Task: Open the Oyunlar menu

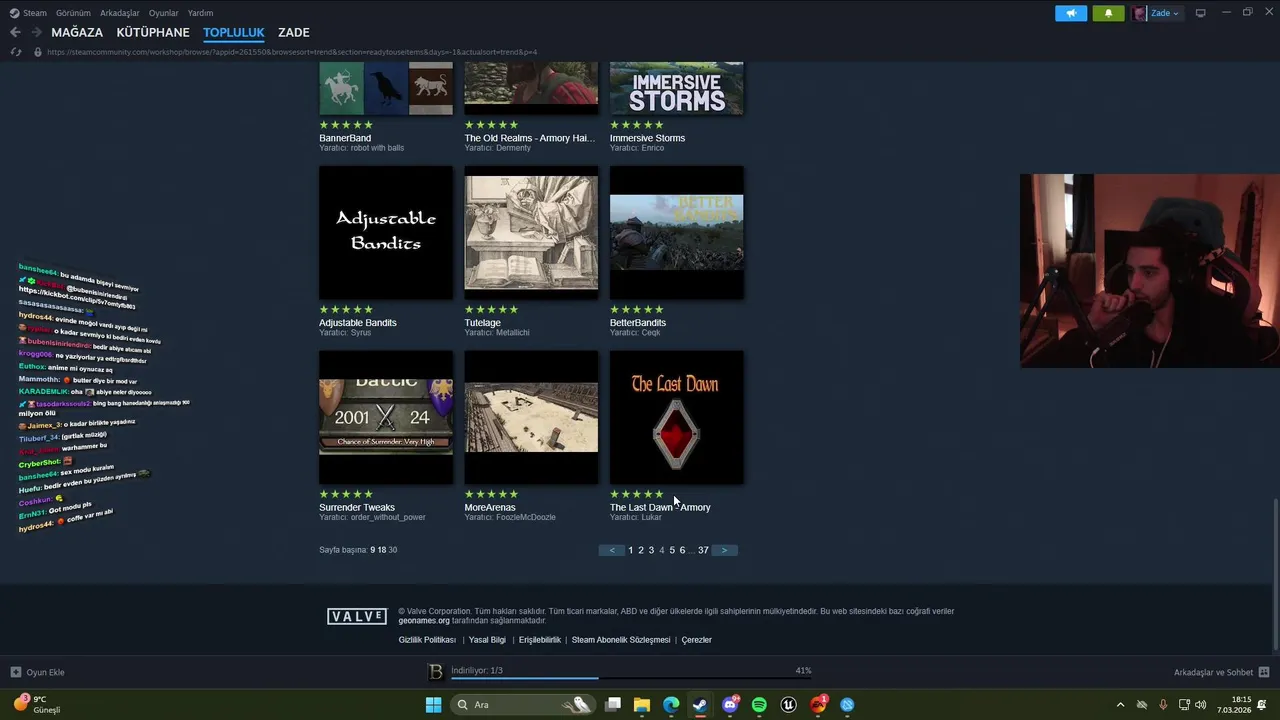Action: tap(164, 13)
